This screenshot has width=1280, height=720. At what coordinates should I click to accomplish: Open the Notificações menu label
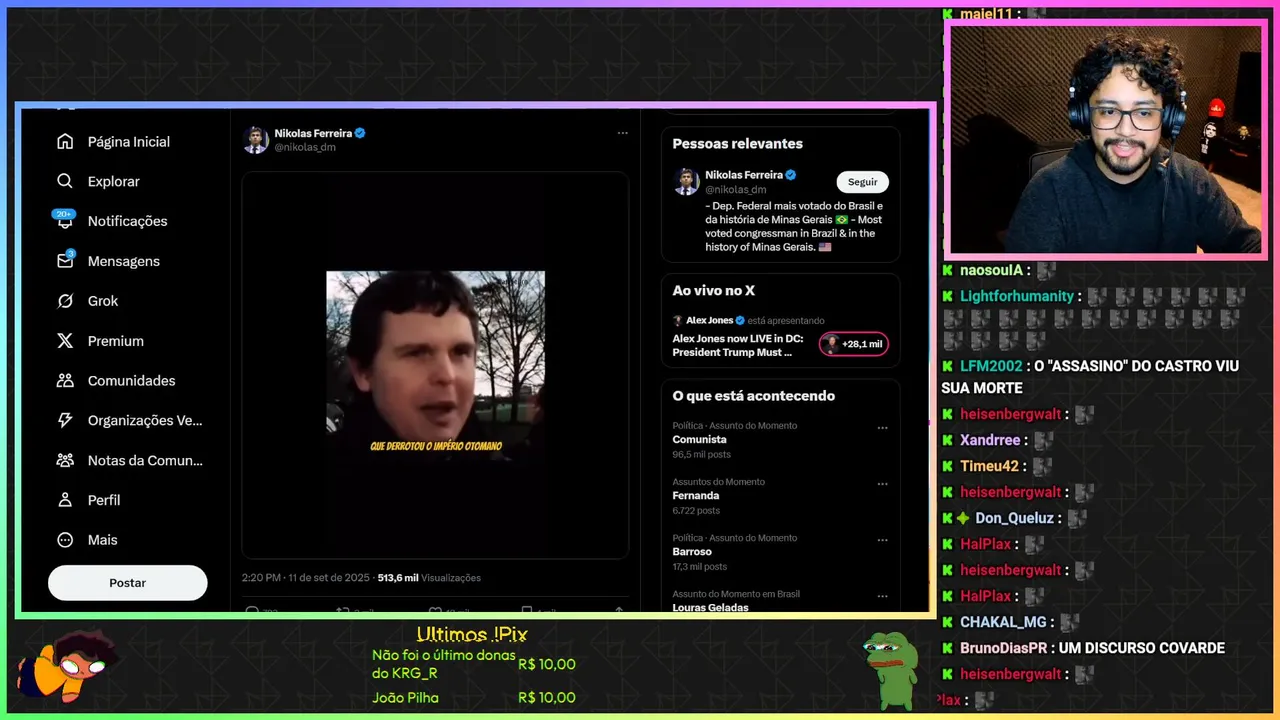[128, 221]
